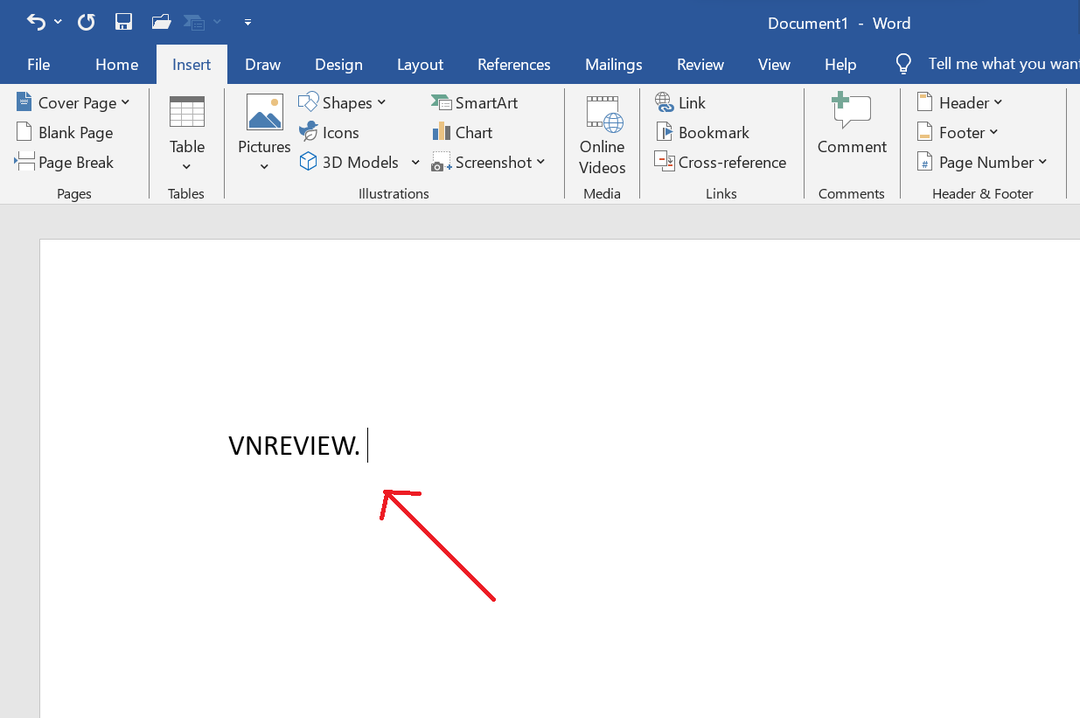
Task: Add a Bookmark
Action: pos(702,132)
